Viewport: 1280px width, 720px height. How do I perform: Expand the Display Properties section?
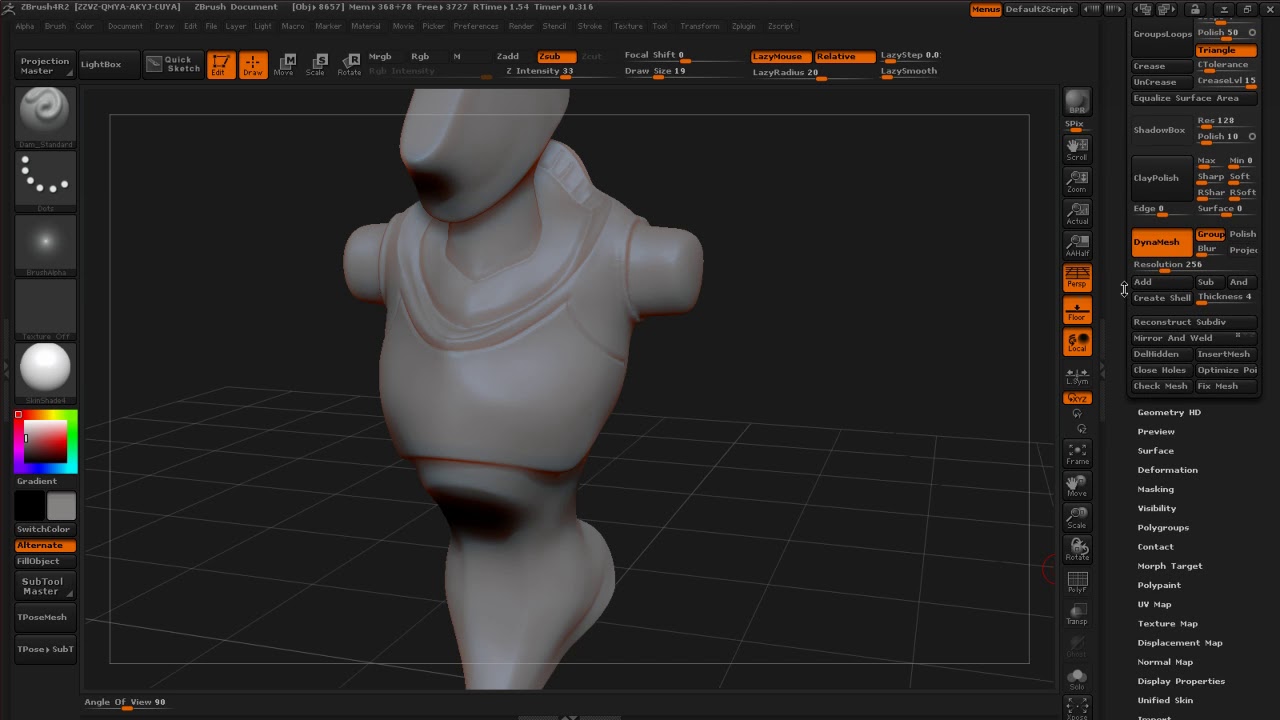pyautogui.click(x=1181, y=681)
